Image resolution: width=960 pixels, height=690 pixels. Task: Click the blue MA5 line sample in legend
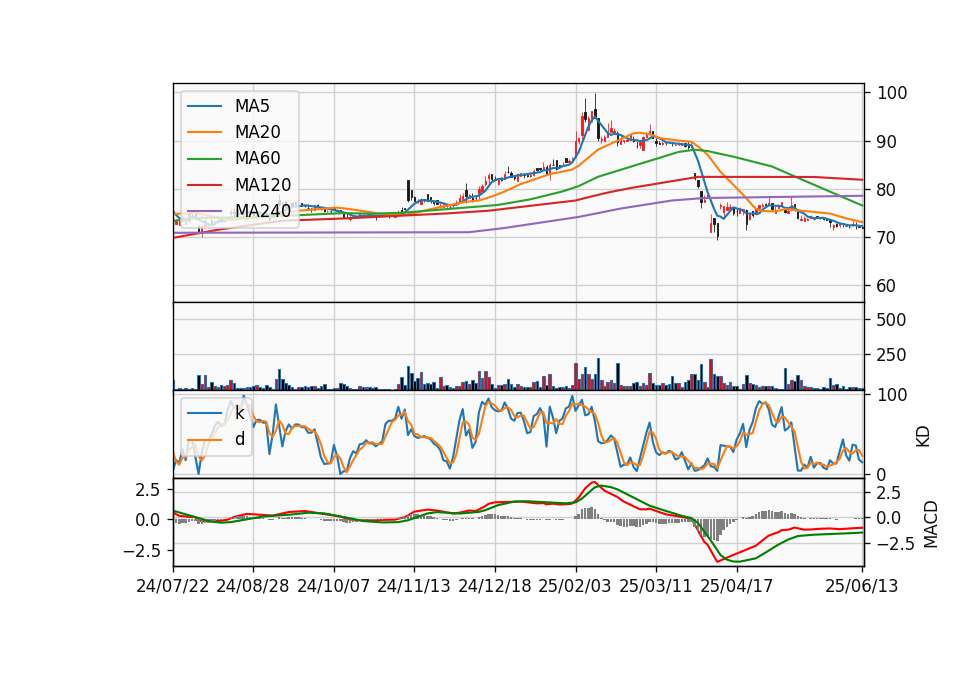pos(204,106)
